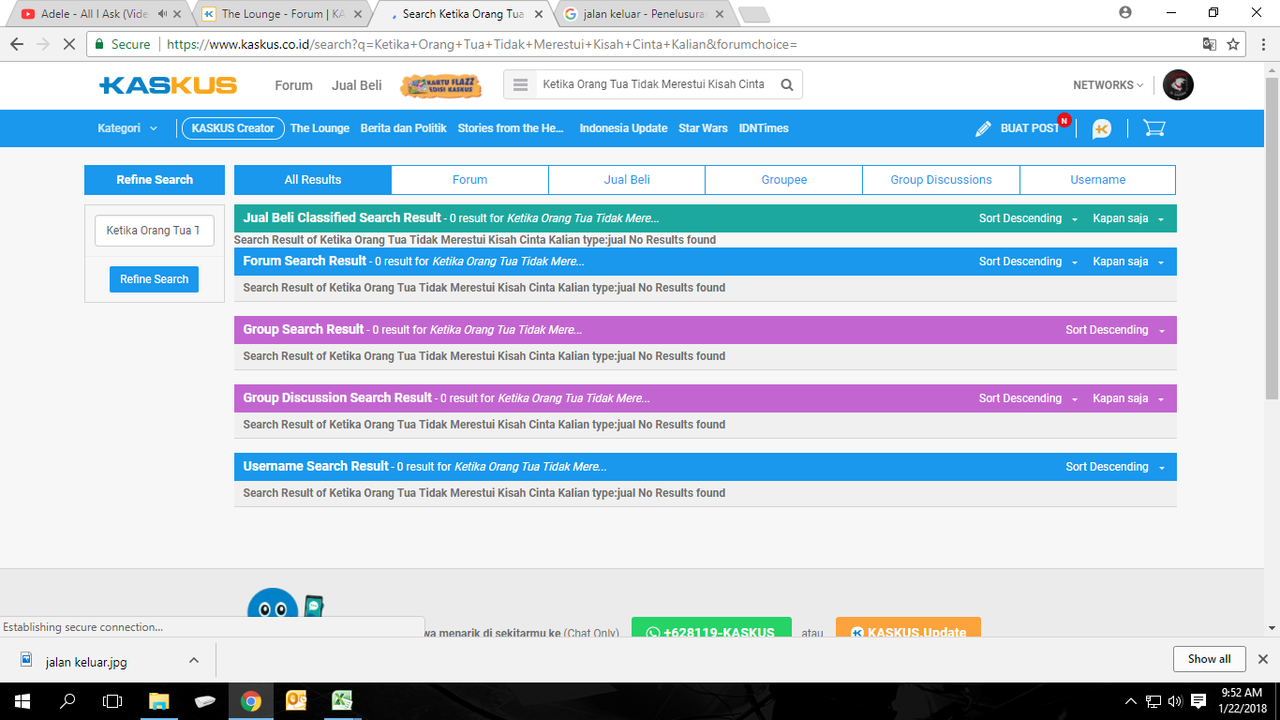Open the search category hamburger menu
The width and height of the screenshot is (1280, 720).
[520, 85]
